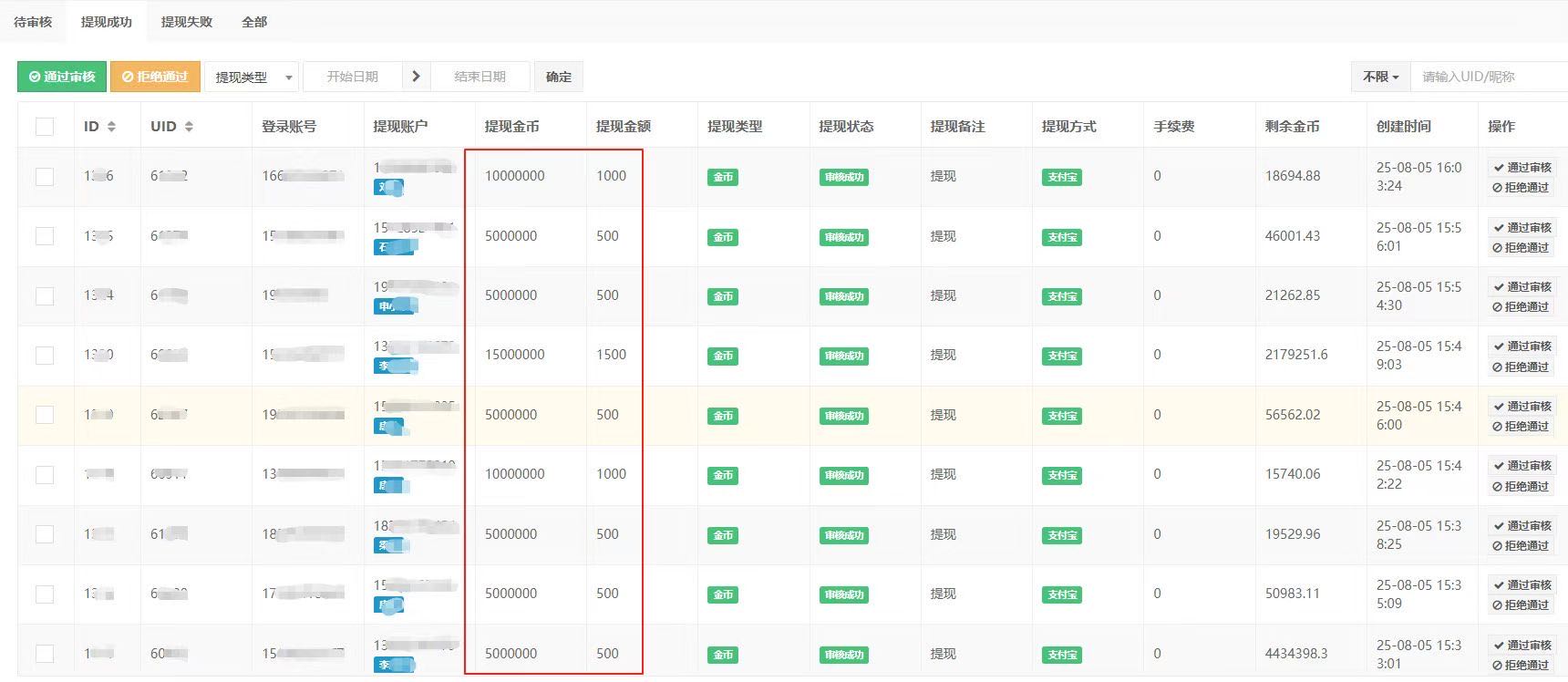Click the 确定 button
The width and height of the screenshot is (1568, 682).
pos(559,77)
